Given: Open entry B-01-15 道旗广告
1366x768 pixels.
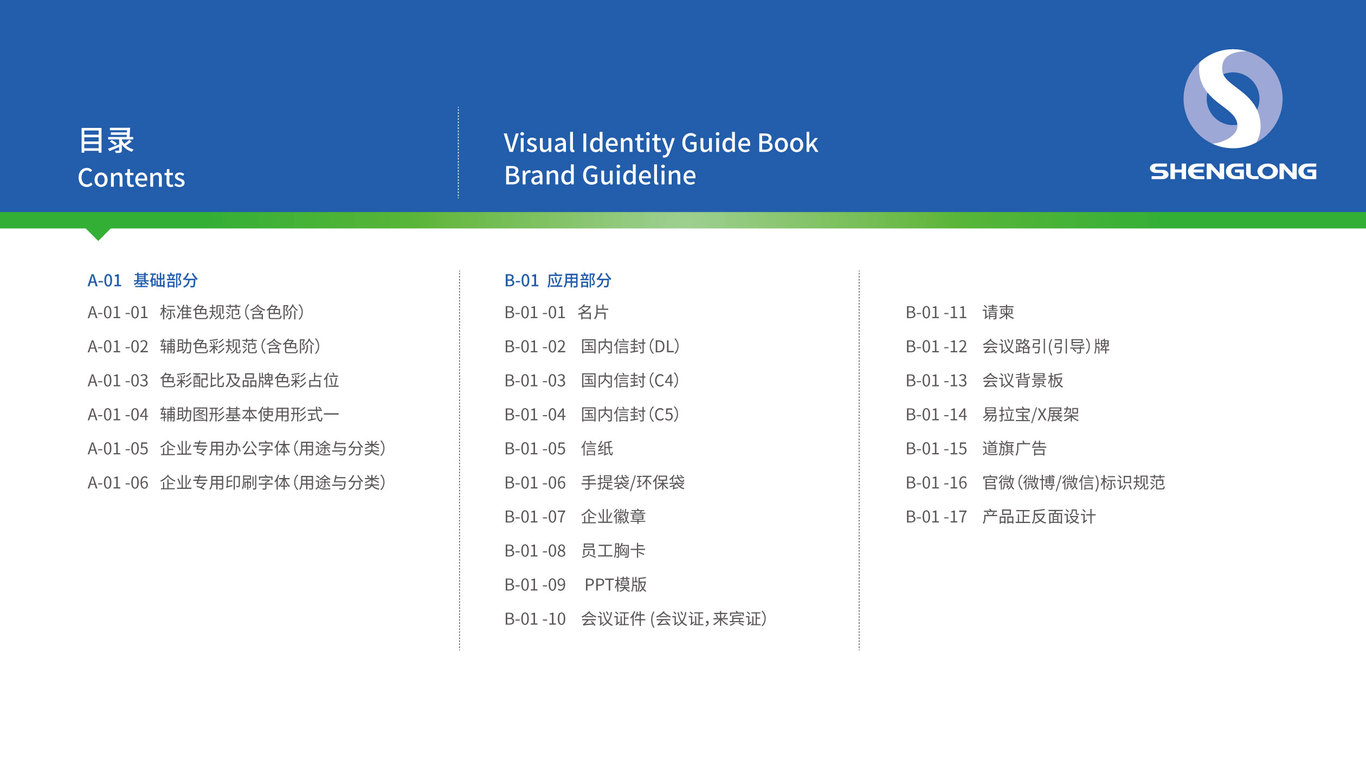Looking at the screenshot, I should [x=977, y=448].
